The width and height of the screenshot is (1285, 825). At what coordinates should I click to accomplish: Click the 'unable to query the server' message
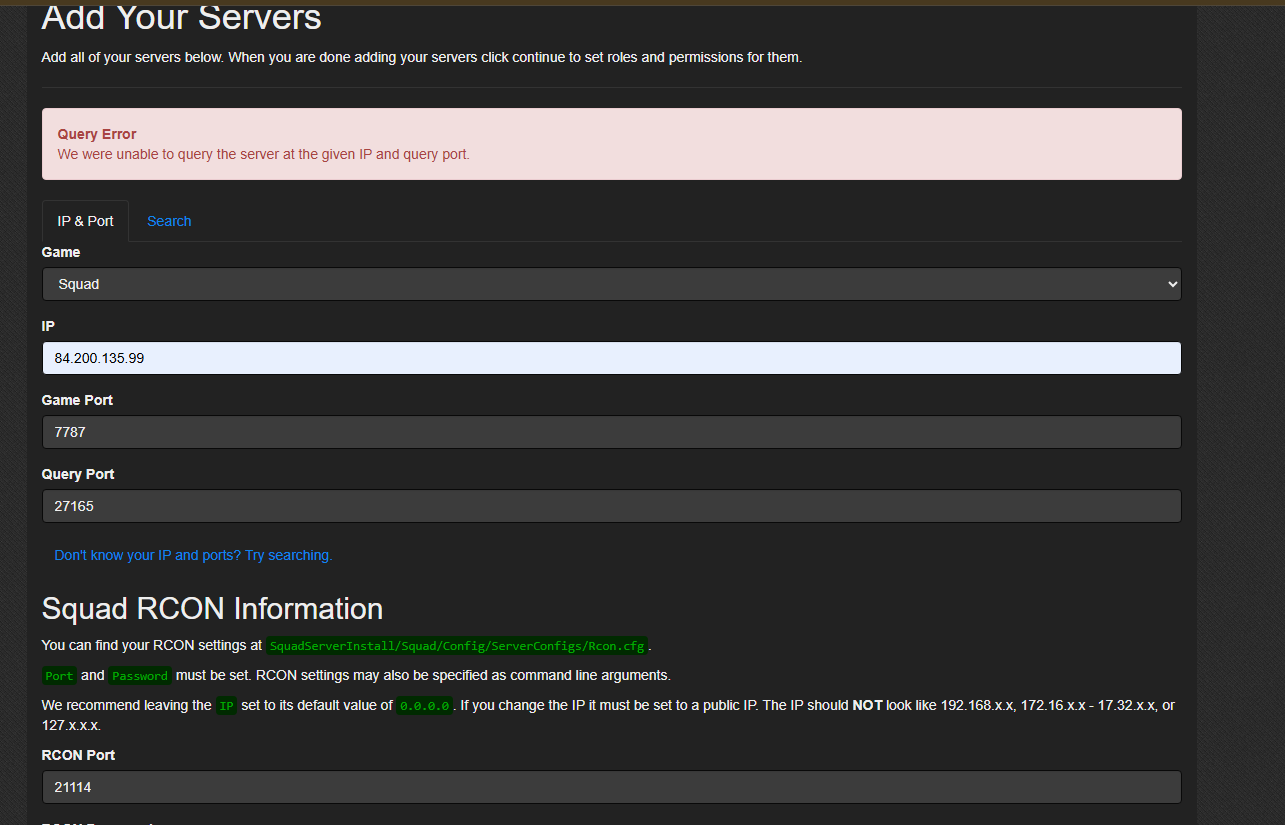pyautogui.click(x=263, y=154)
